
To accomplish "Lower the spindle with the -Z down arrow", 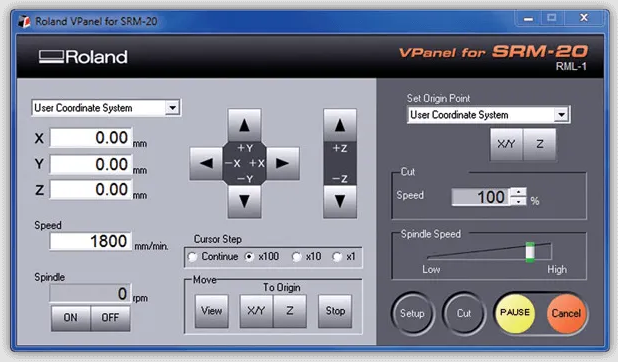I will point(340,202).
